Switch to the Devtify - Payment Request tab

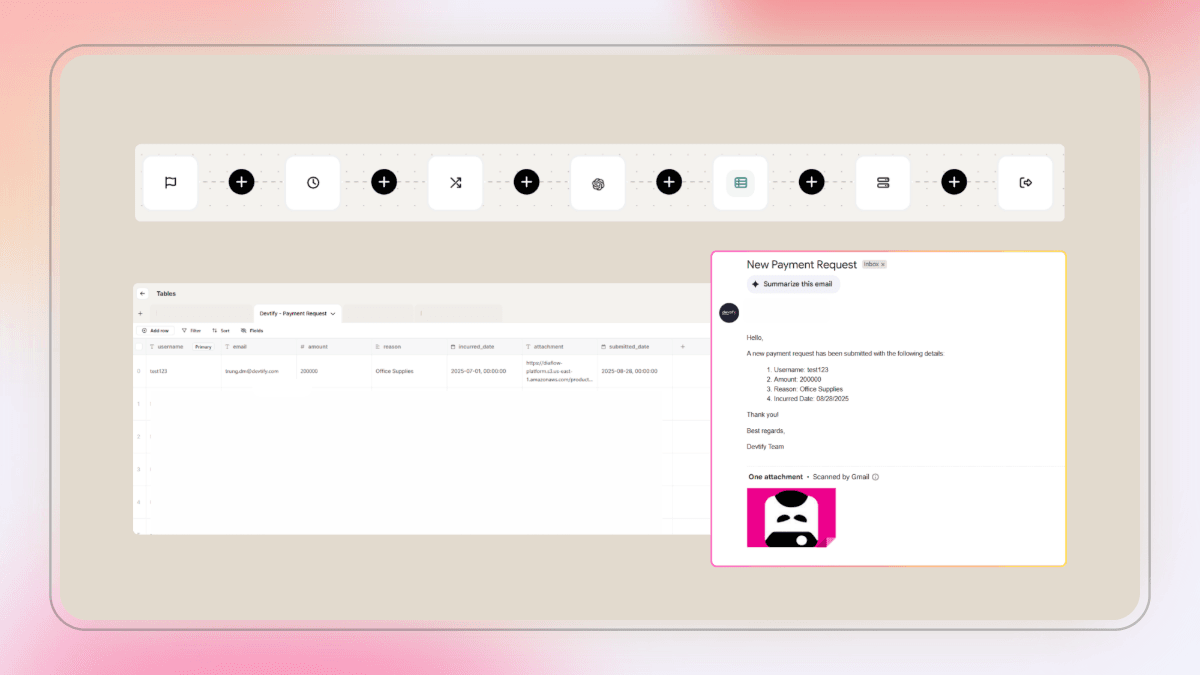[293, 314]
